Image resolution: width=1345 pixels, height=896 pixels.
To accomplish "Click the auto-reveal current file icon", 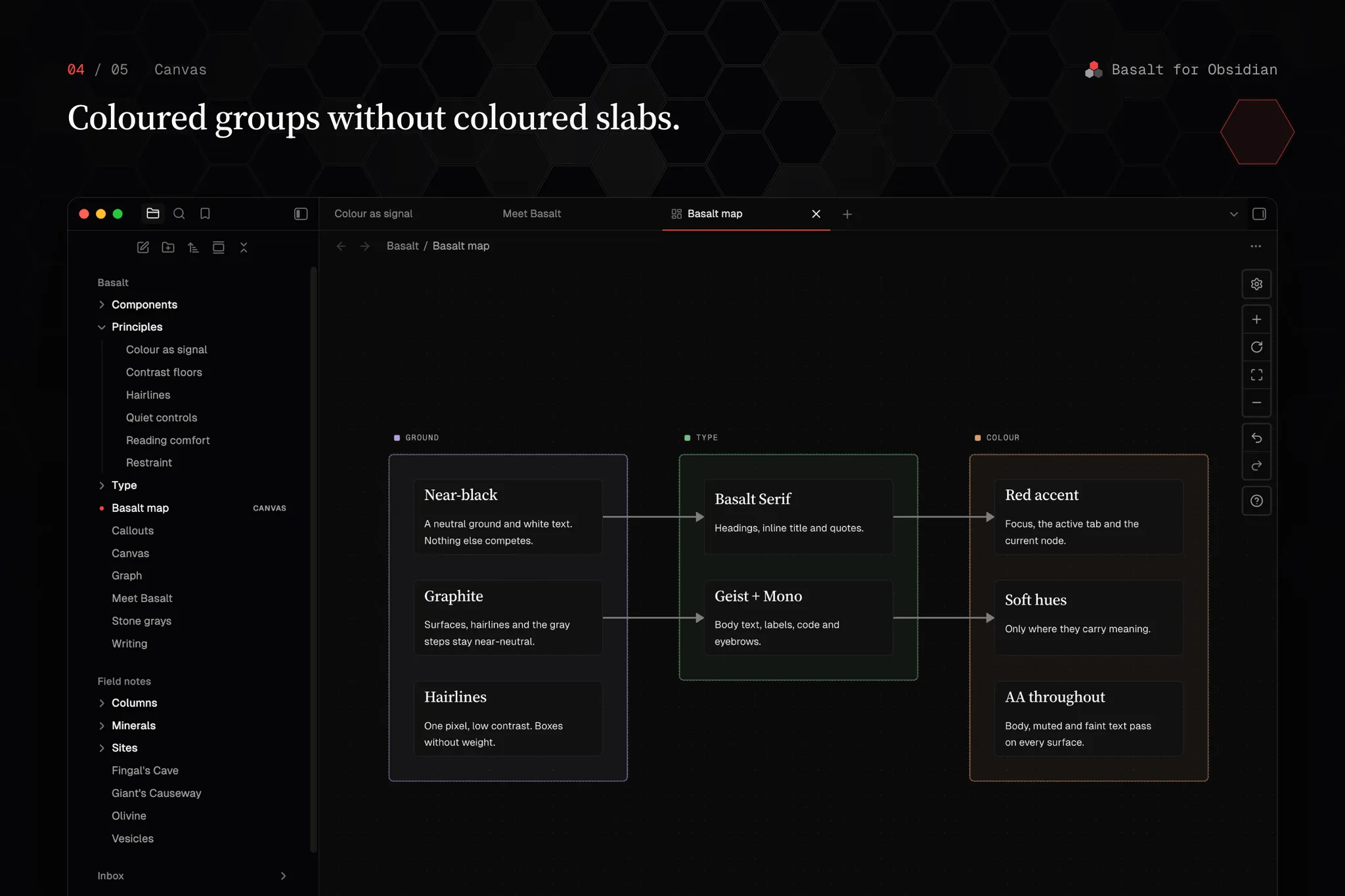I will click(219, 247).
